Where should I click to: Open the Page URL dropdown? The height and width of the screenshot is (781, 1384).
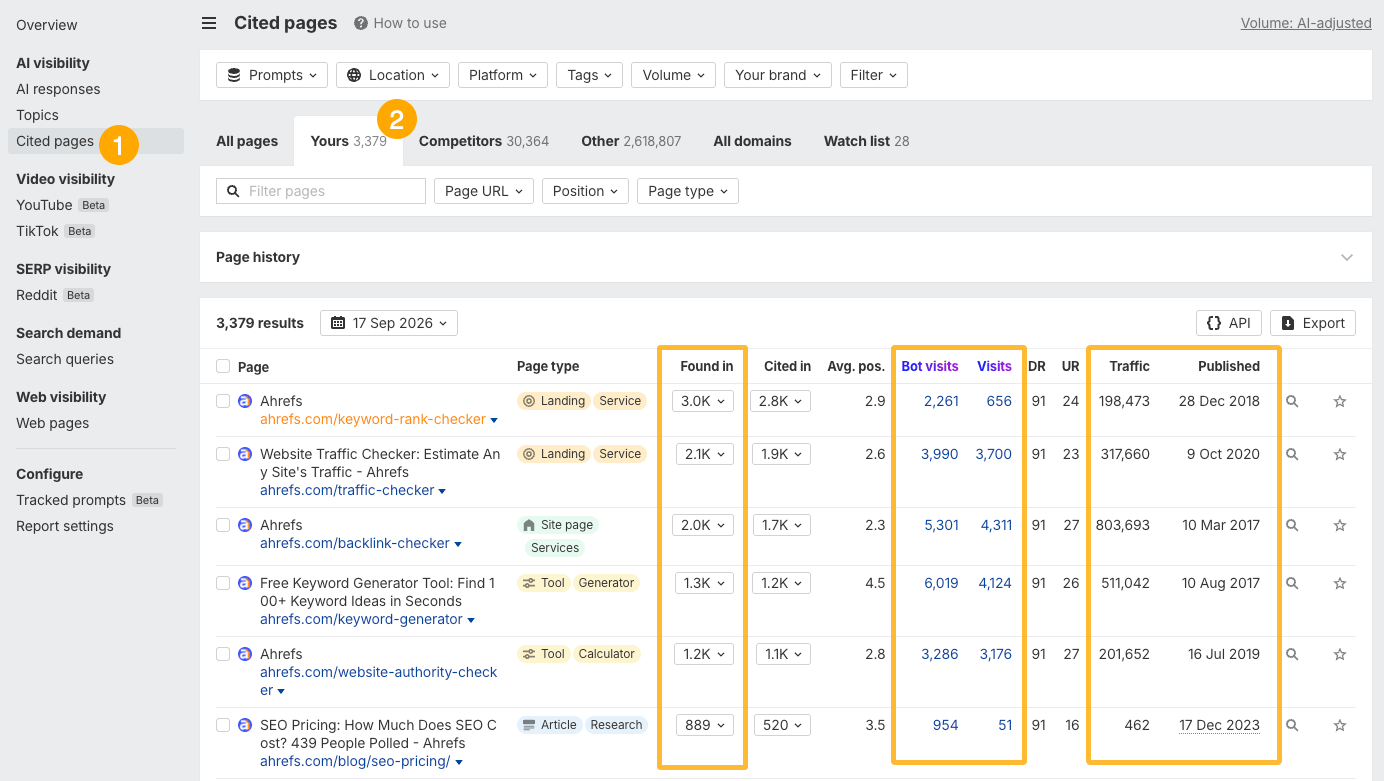[x=484, y=191]
